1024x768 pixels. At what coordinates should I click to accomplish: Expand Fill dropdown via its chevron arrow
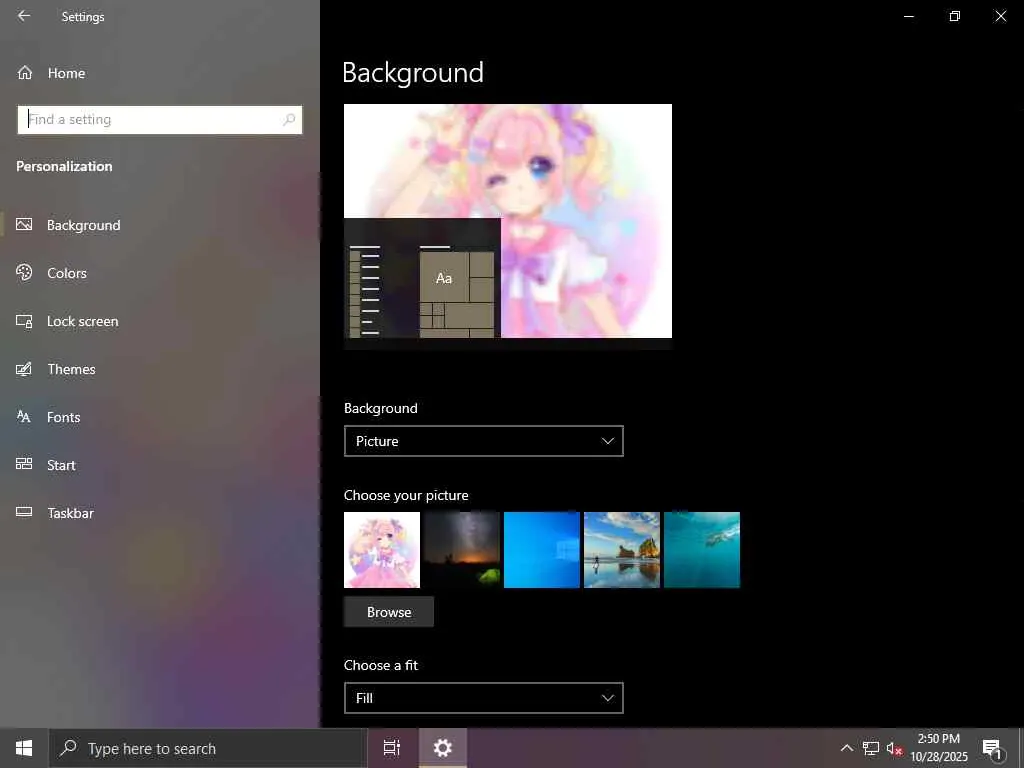coord(607,698)
